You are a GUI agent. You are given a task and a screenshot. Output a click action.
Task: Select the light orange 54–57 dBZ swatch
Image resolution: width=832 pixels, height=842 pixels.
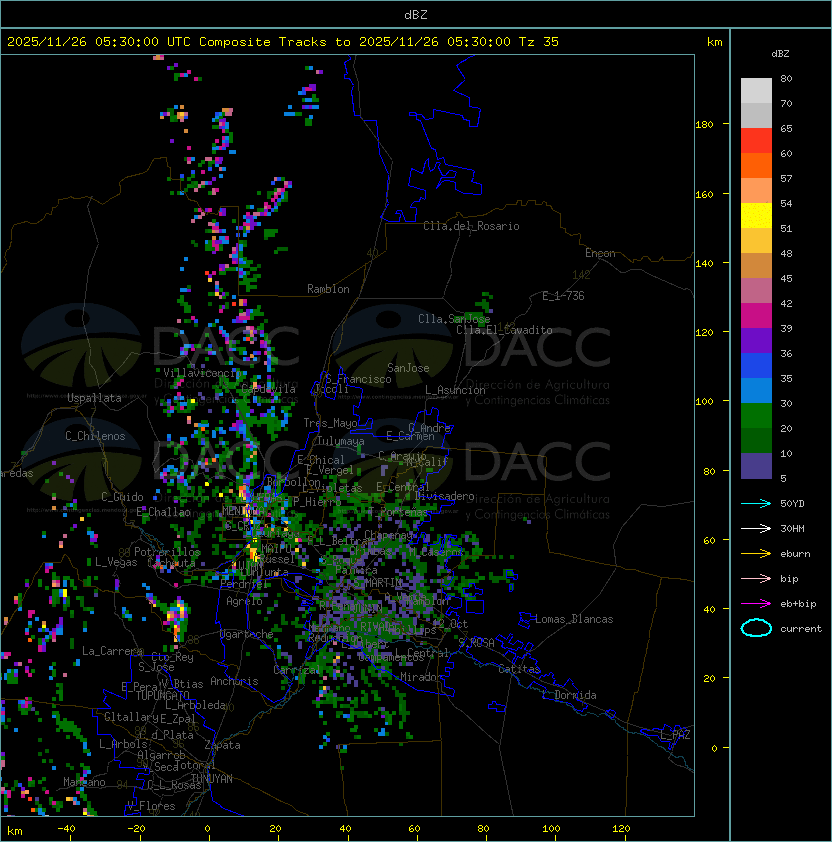756,191
